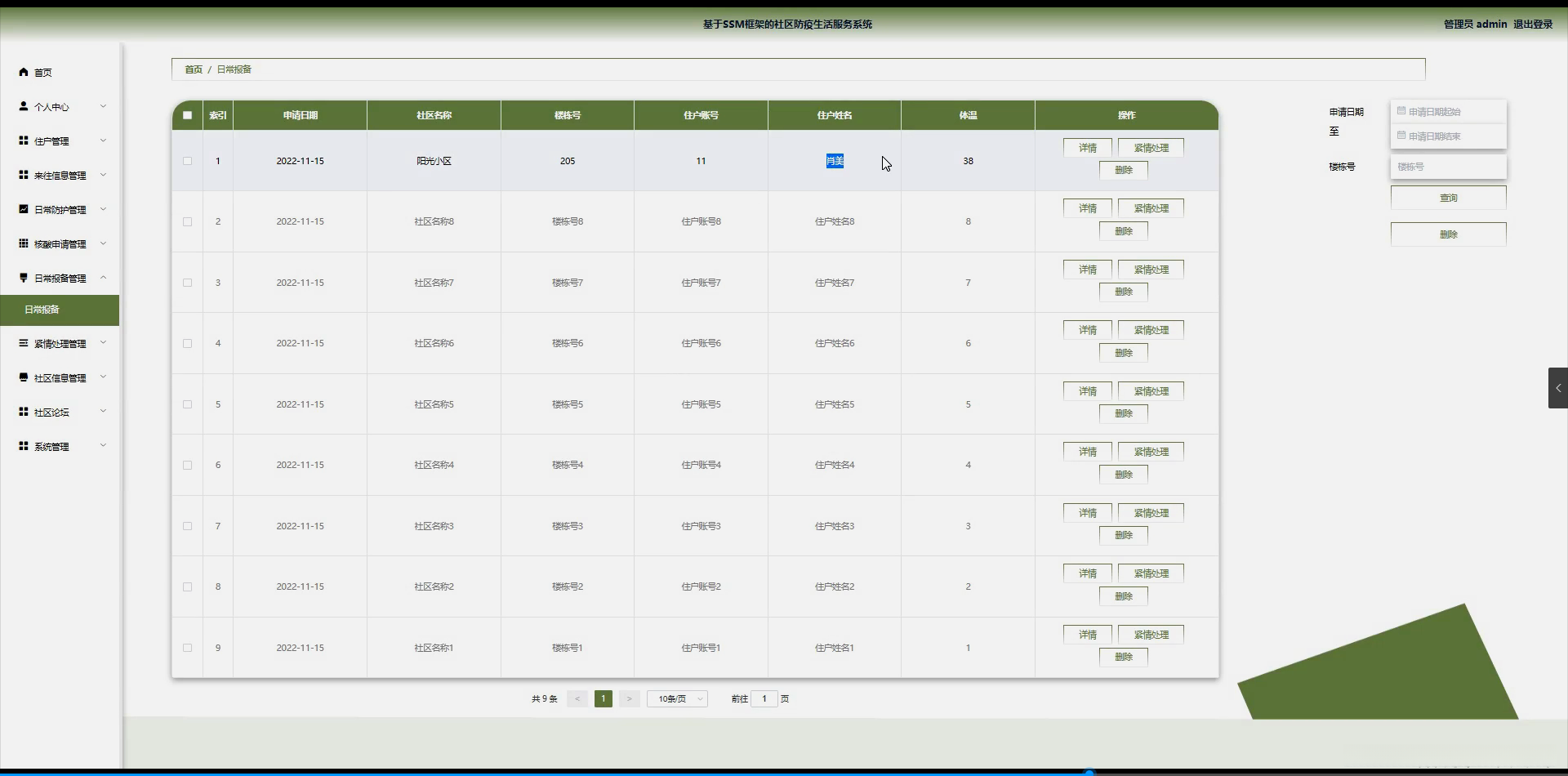Screen dimensions: 1568x776
Task: Click 退出登录 to log out
Action: tap(1533, 25)
